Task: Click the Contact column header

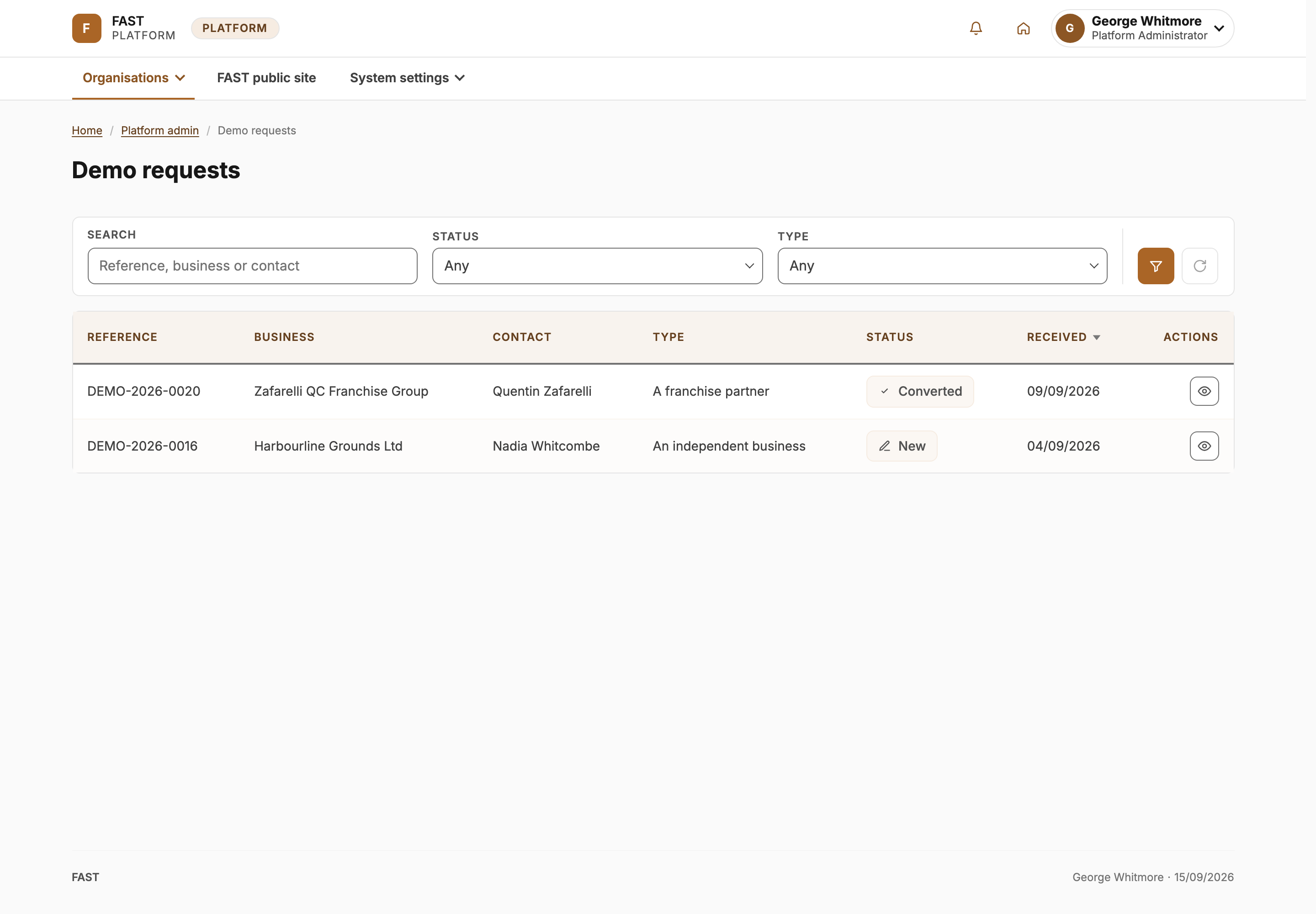Action: 522,337
